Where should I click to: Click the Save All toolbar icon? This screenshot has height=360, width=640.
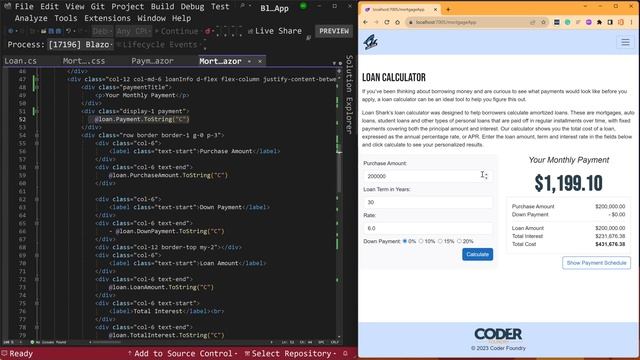(x=58, y=31)
